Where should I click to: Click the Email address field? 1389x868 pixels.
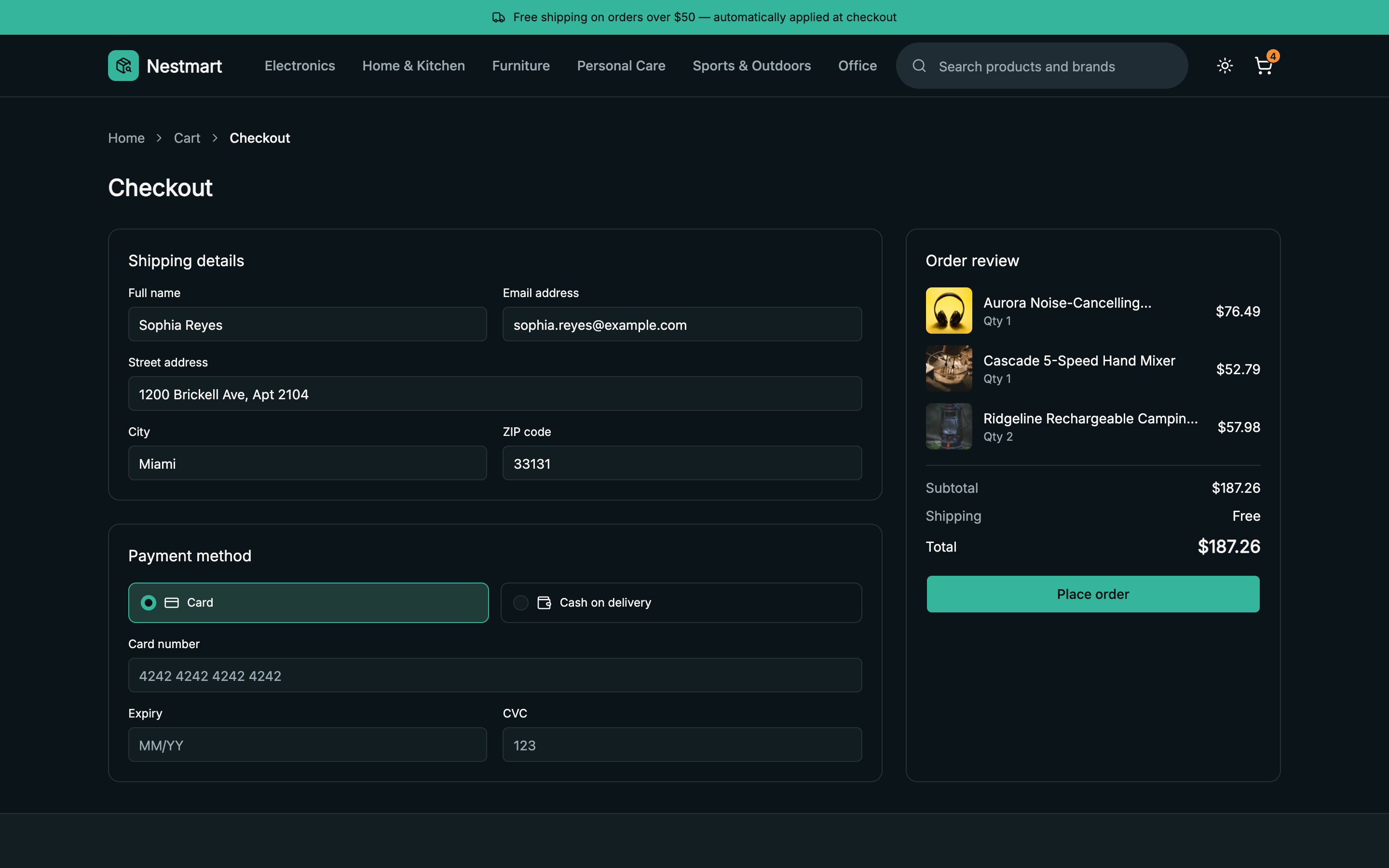682,325
